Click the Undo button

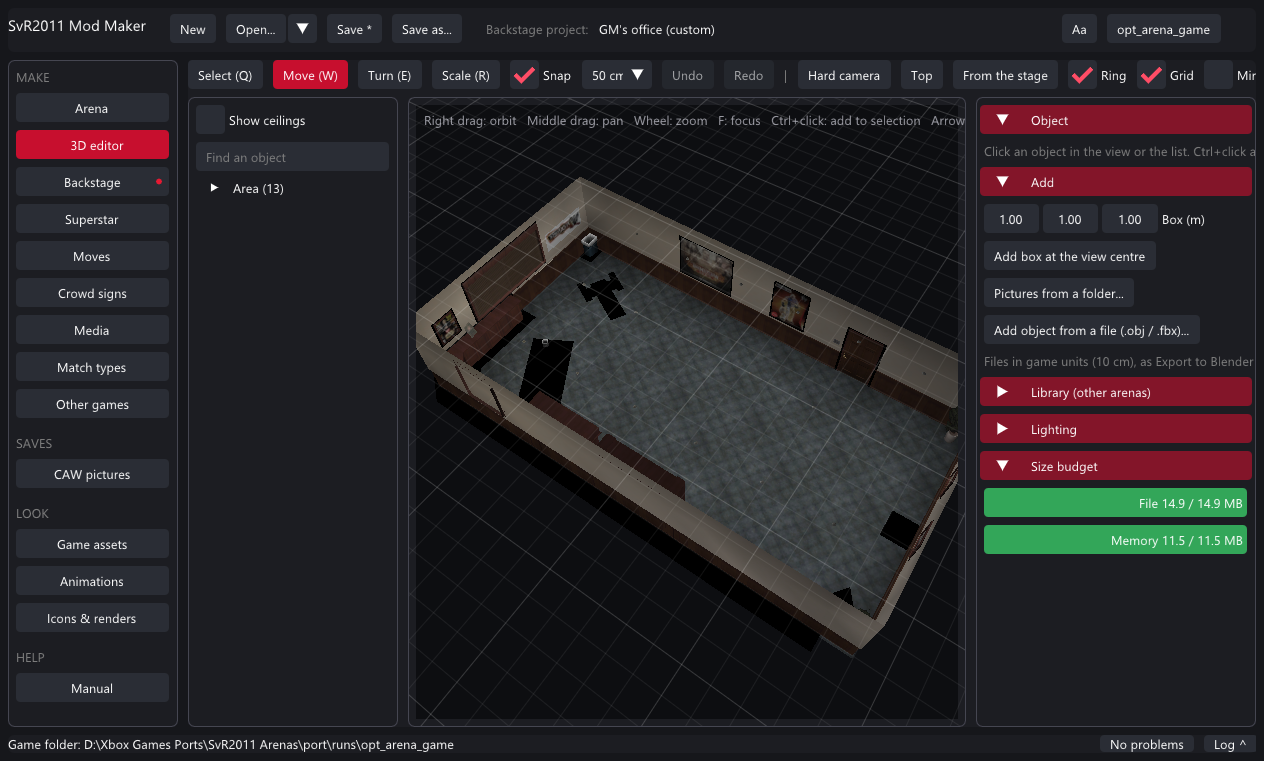688,75
